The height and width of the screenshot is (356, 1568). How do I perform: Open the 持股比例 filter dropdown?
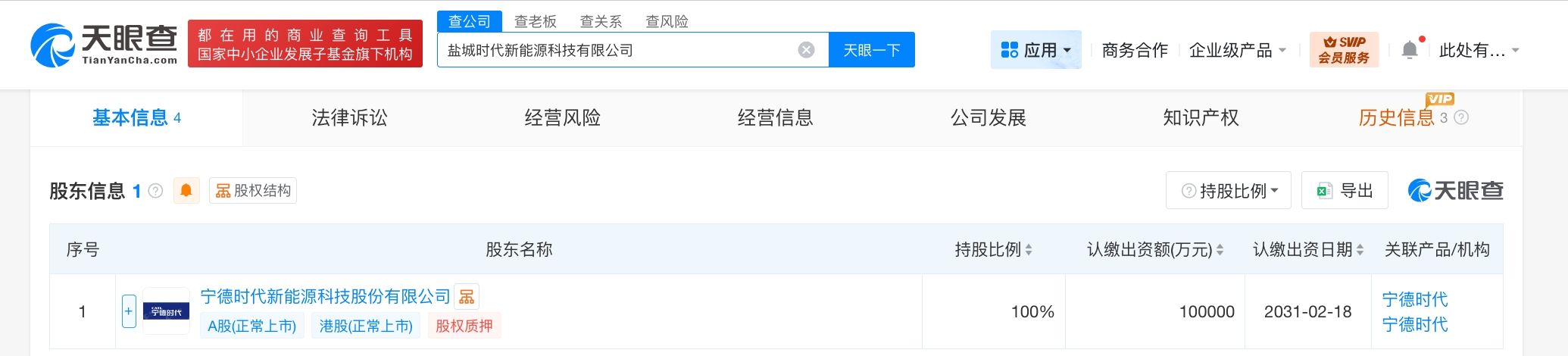1229,191
